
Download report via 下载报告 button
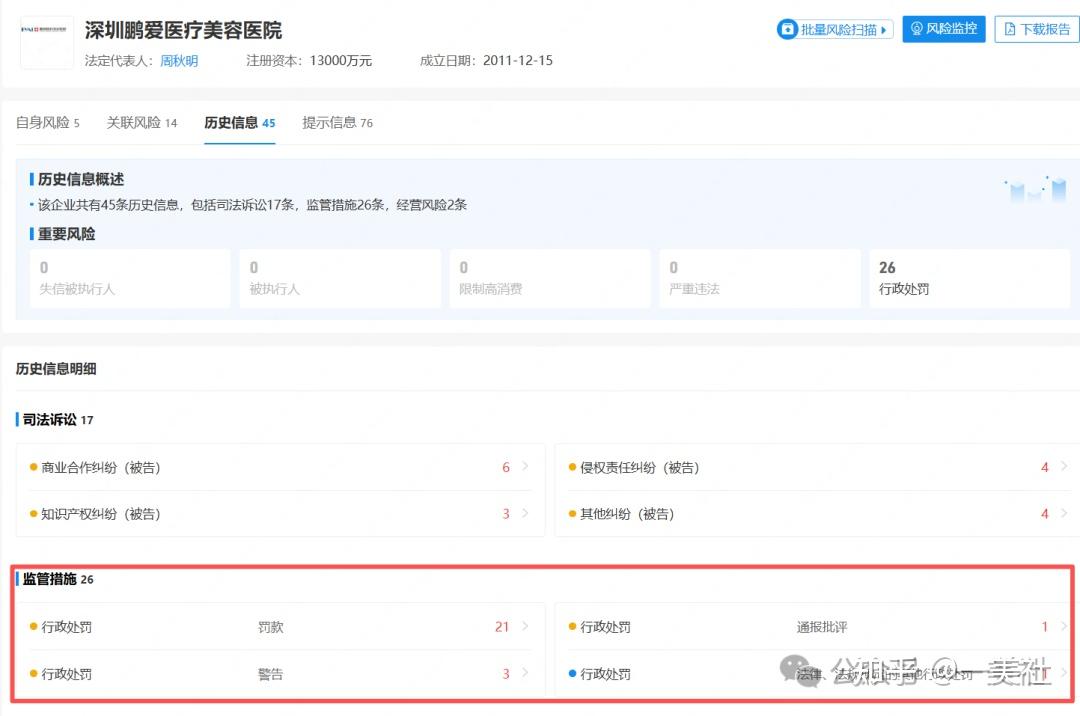pos(1037,29)
